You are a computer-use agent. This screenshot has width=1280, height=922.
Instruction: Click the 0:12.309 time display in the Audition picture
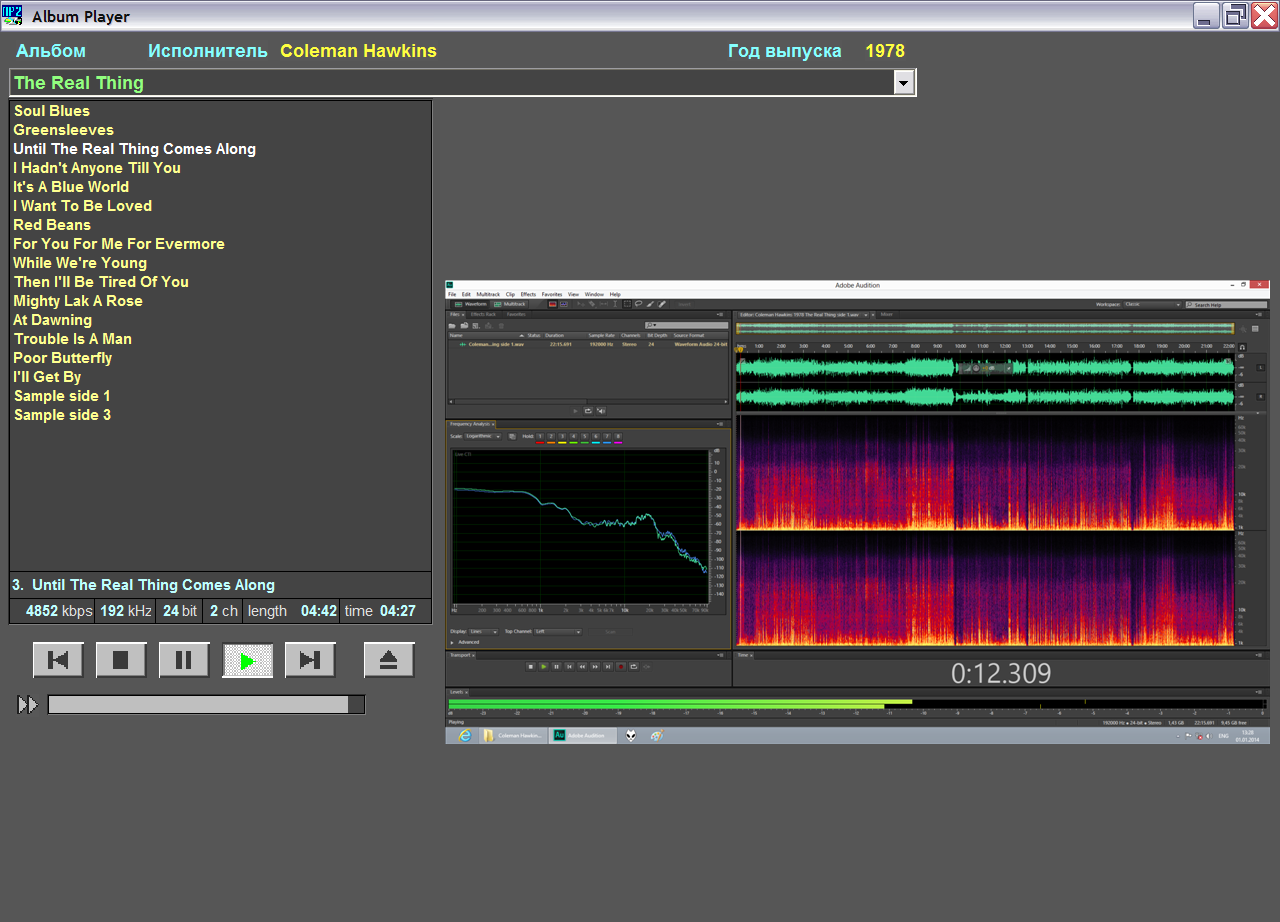click(x=1001, y=674)
